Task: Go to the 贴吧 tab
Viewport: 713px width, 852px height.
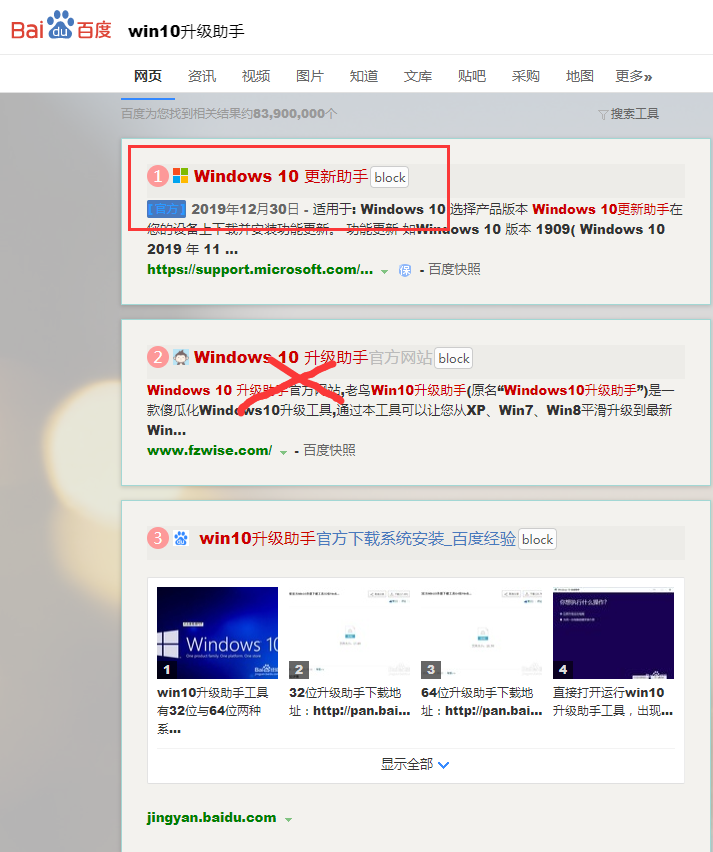Action: pyautogui.click(x=472, y=76)
